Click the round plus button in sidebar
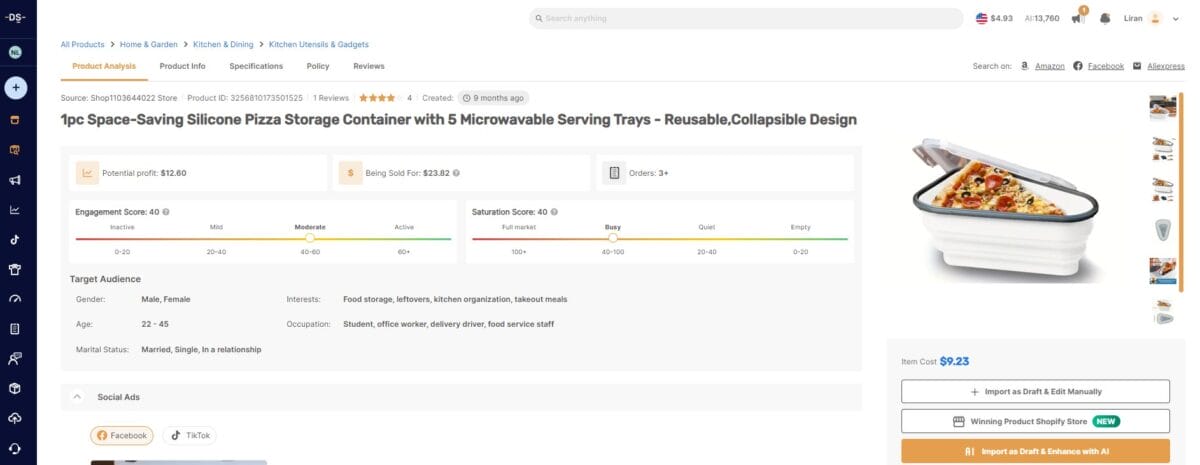This screenshot has height=465, width=1200. point(16,87)
